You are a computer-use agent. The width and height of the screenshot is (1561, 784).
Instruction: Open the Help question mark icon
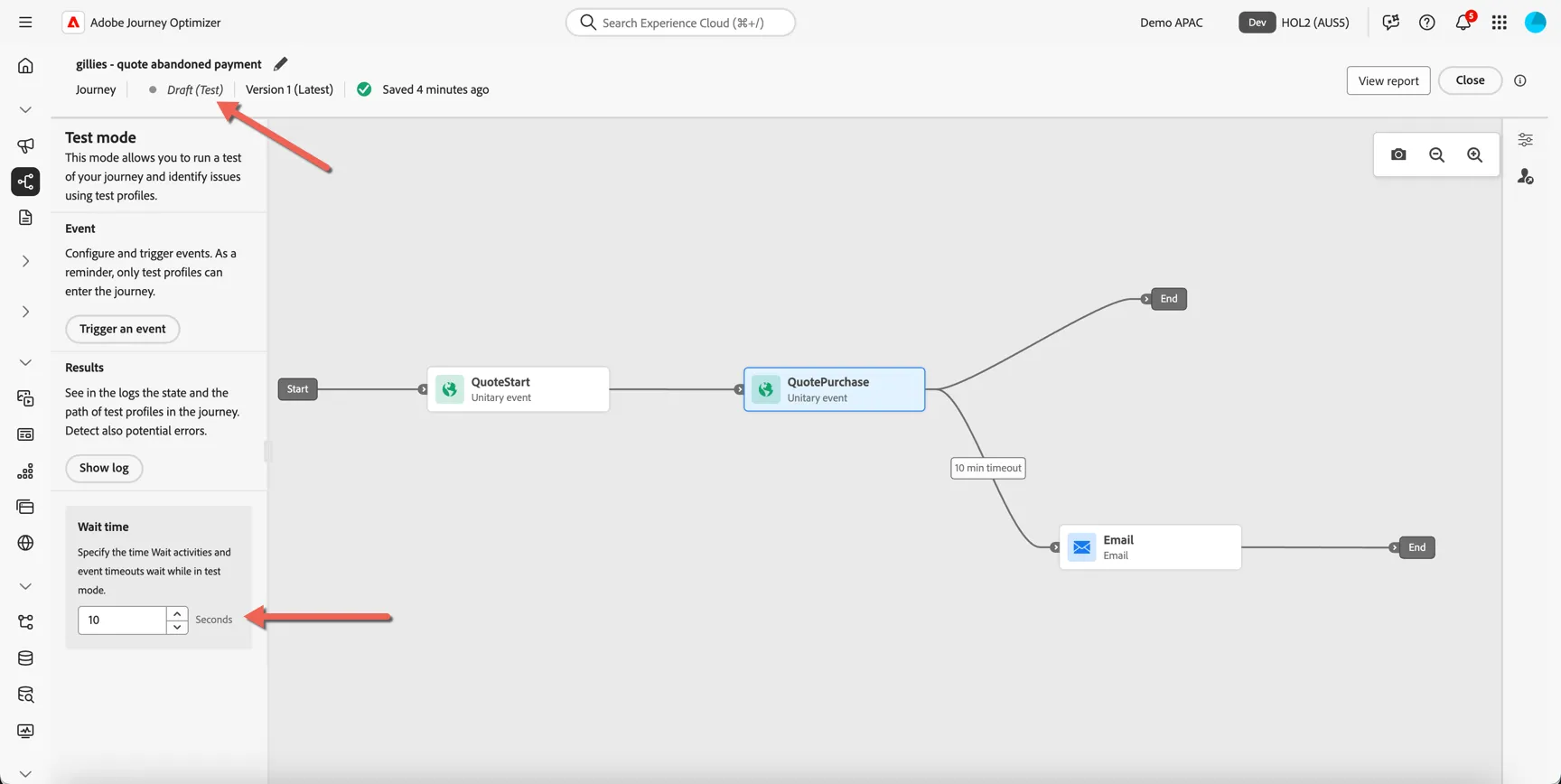1426,23
